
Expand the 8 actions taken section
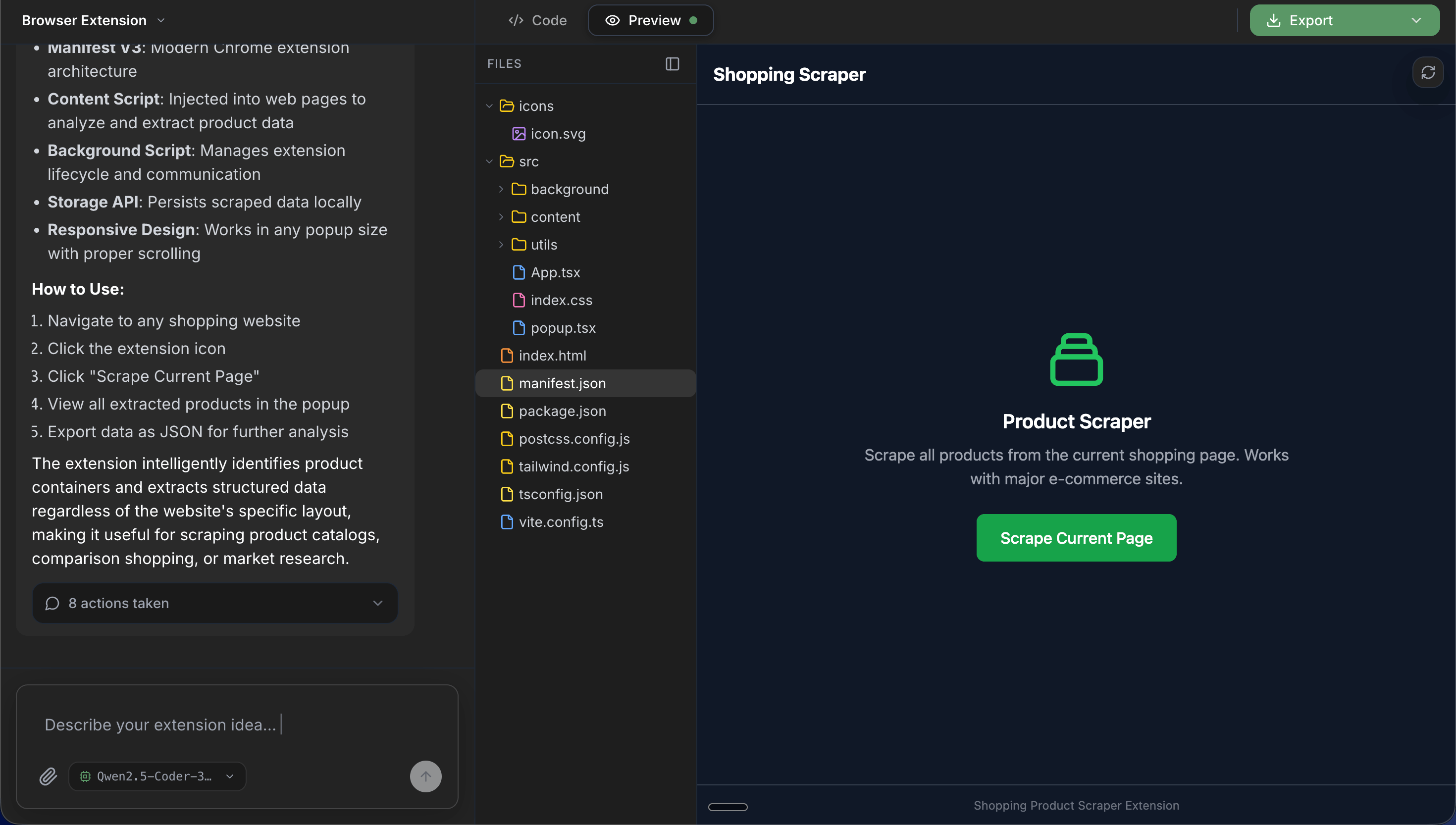click(215, 603)
